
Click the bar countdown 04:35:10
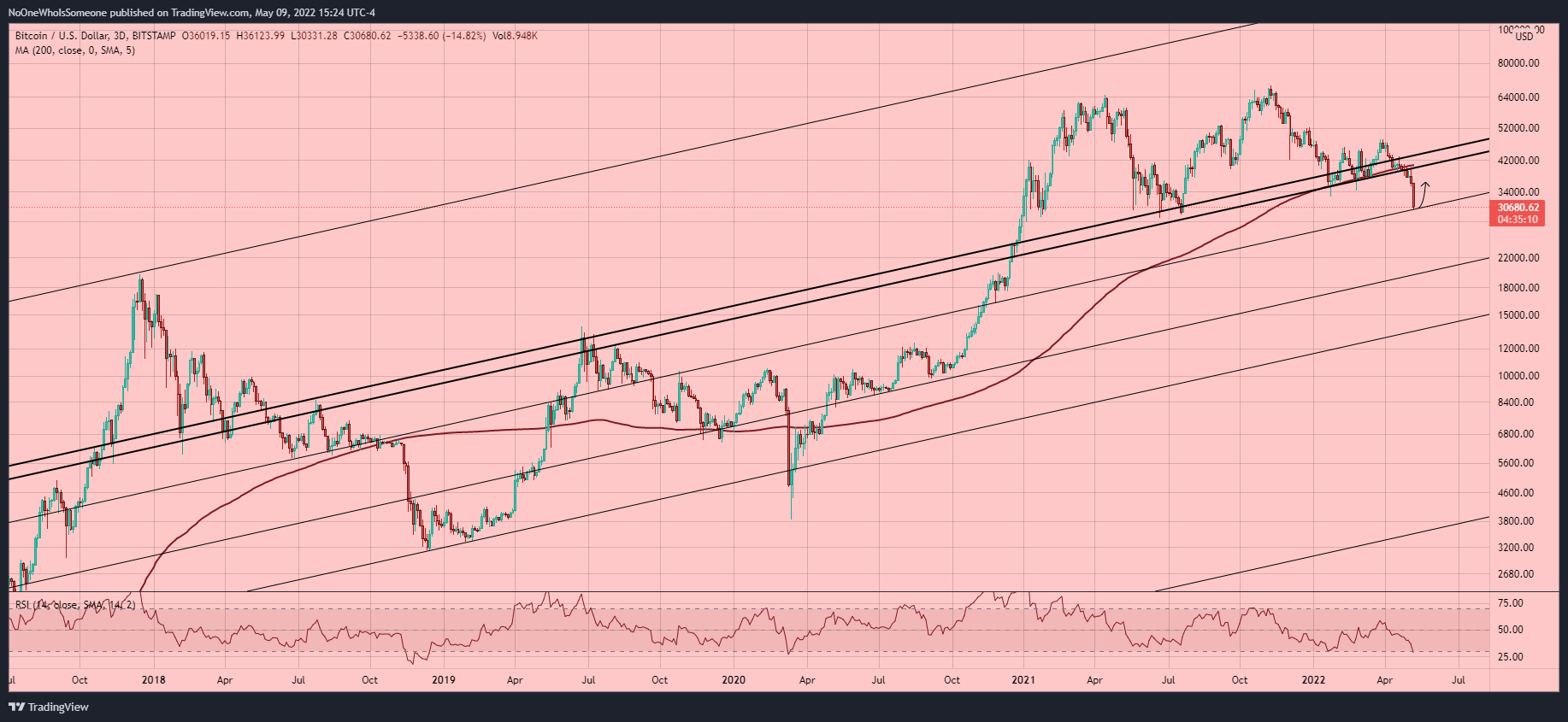click(x=1518, y=220)
